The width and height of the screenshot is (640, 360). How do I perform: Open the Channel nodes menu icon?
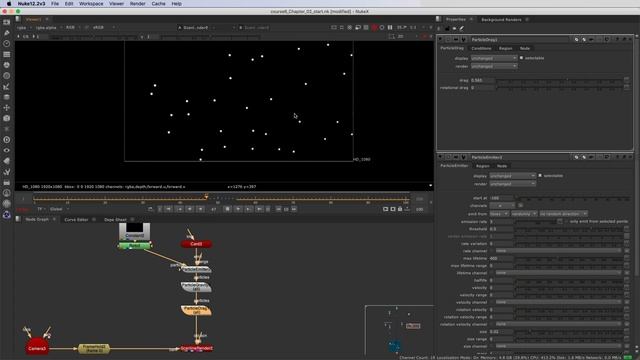point(7,54)
